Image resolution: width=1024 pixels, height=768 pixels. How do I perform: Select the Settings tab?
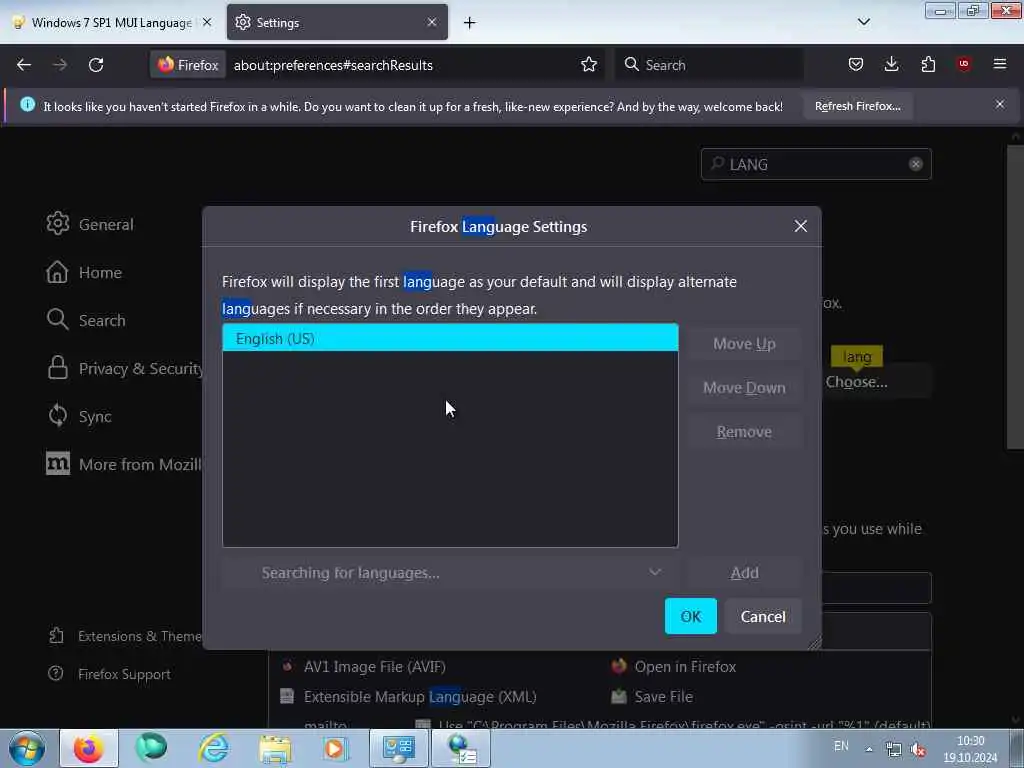338,22
